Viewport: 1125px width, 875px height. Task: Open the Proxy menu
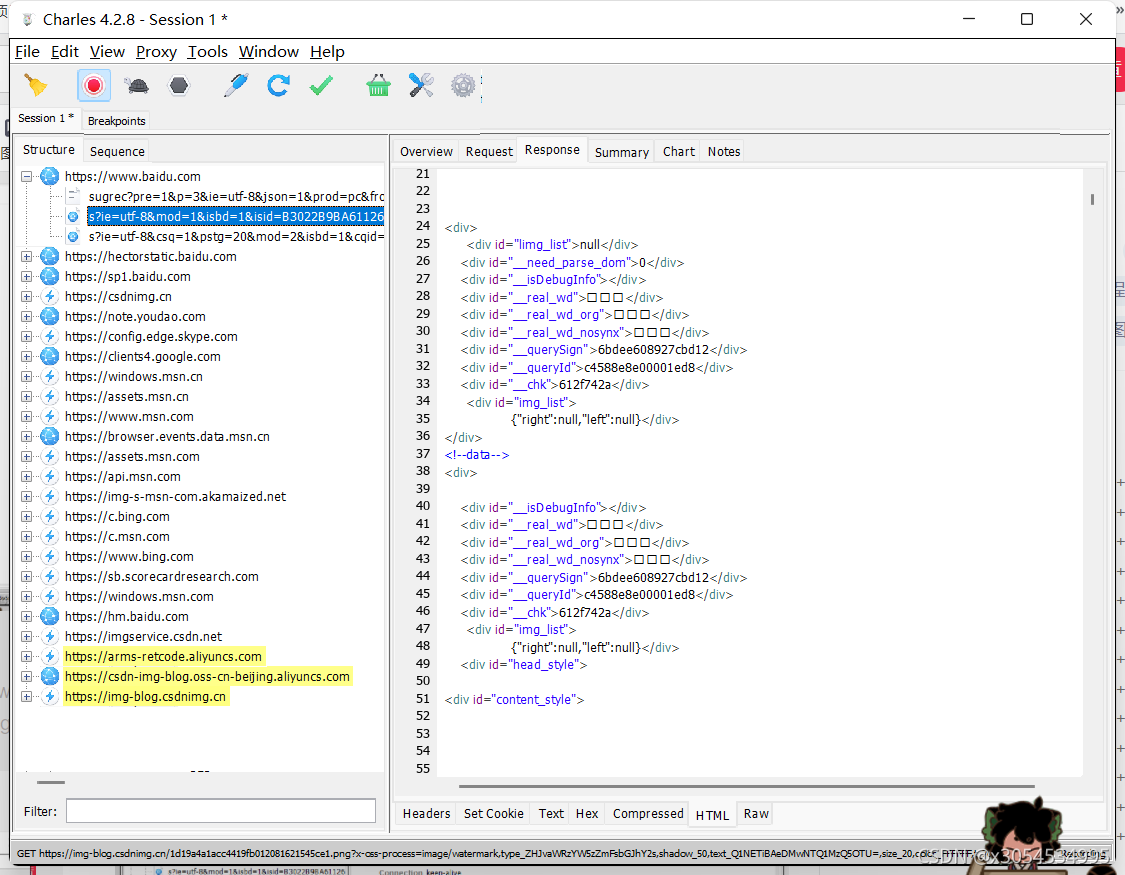pyautogui.click(x=156, y=52)
